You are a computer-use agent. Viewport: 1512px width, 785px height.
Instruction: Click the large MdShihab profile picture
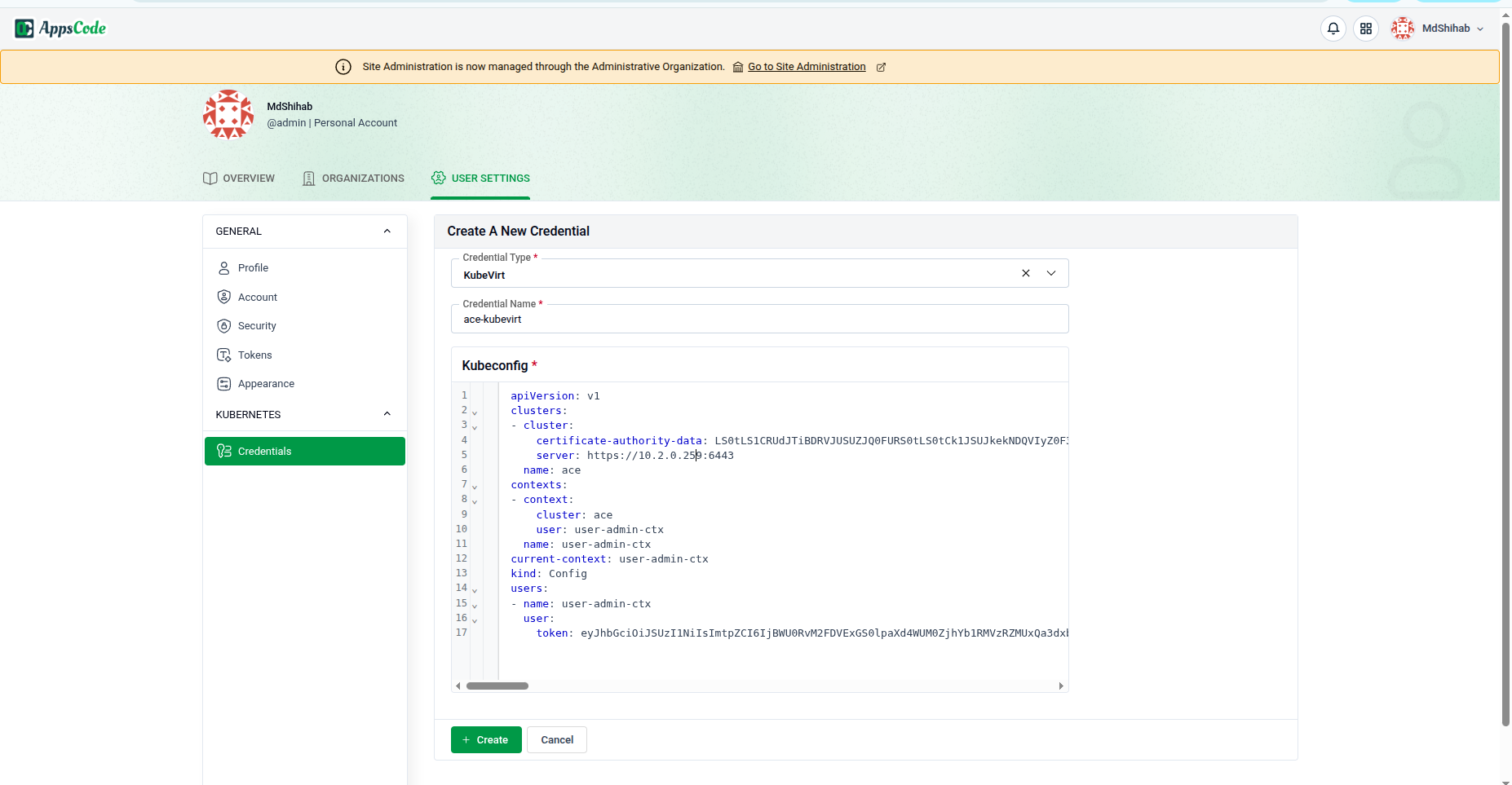pyautogui.click(x=228, y=115)
